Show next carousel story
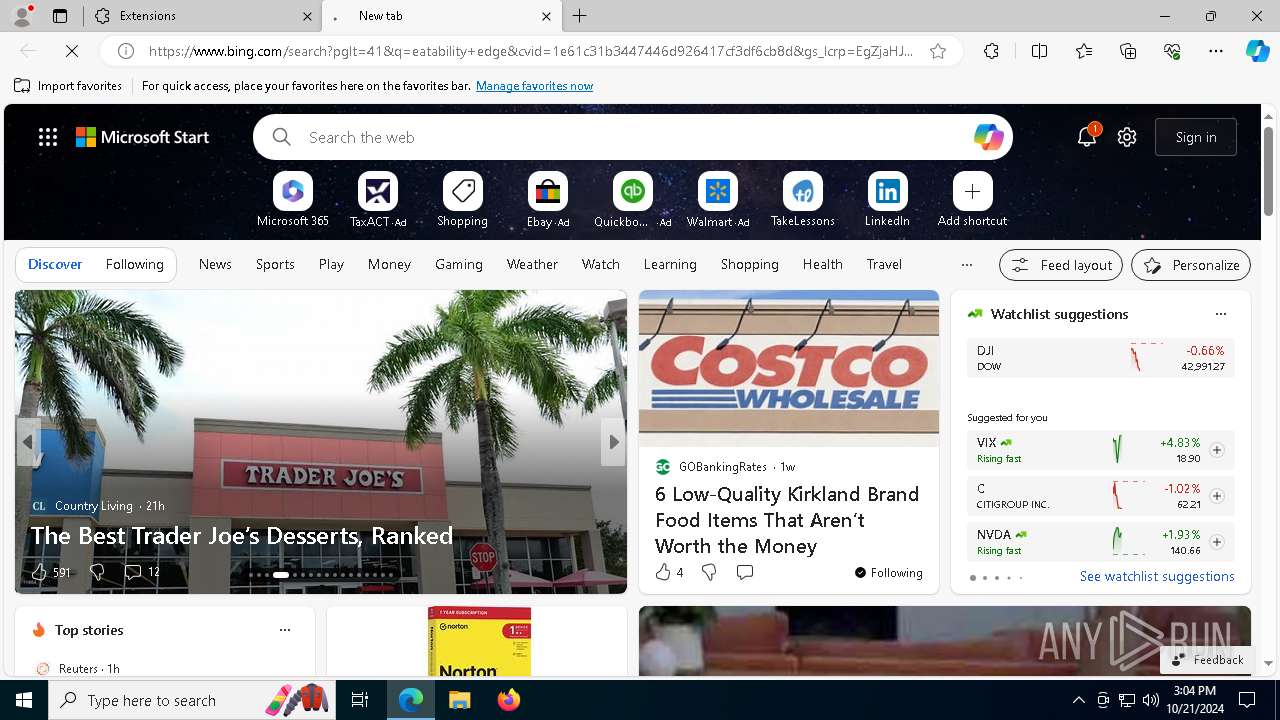The image size is (1280, 720). (613, 442)
